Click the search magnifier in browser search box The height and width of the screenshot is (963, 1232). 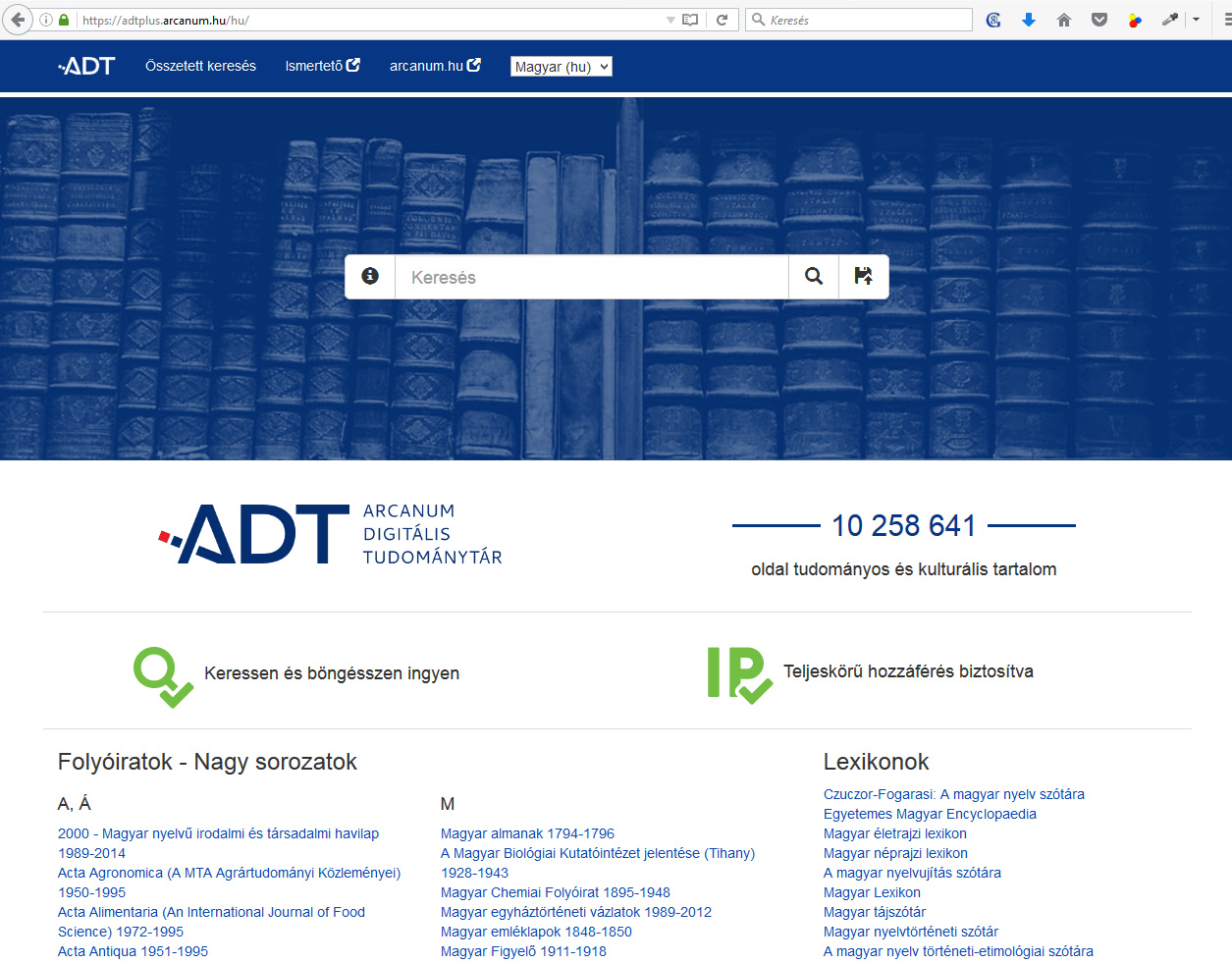(x=758, y=20)
